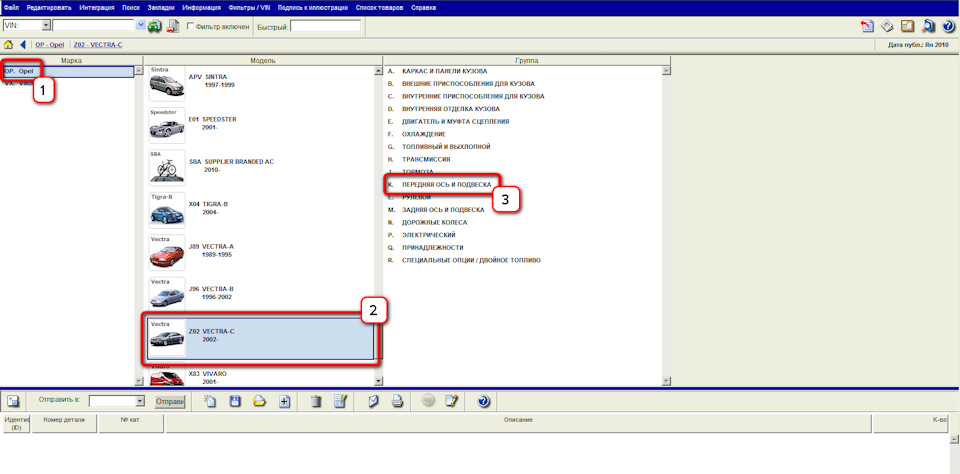Delete the item with trash can icon
This screenshot has width=960, height=474.
(x=316, y=402)
